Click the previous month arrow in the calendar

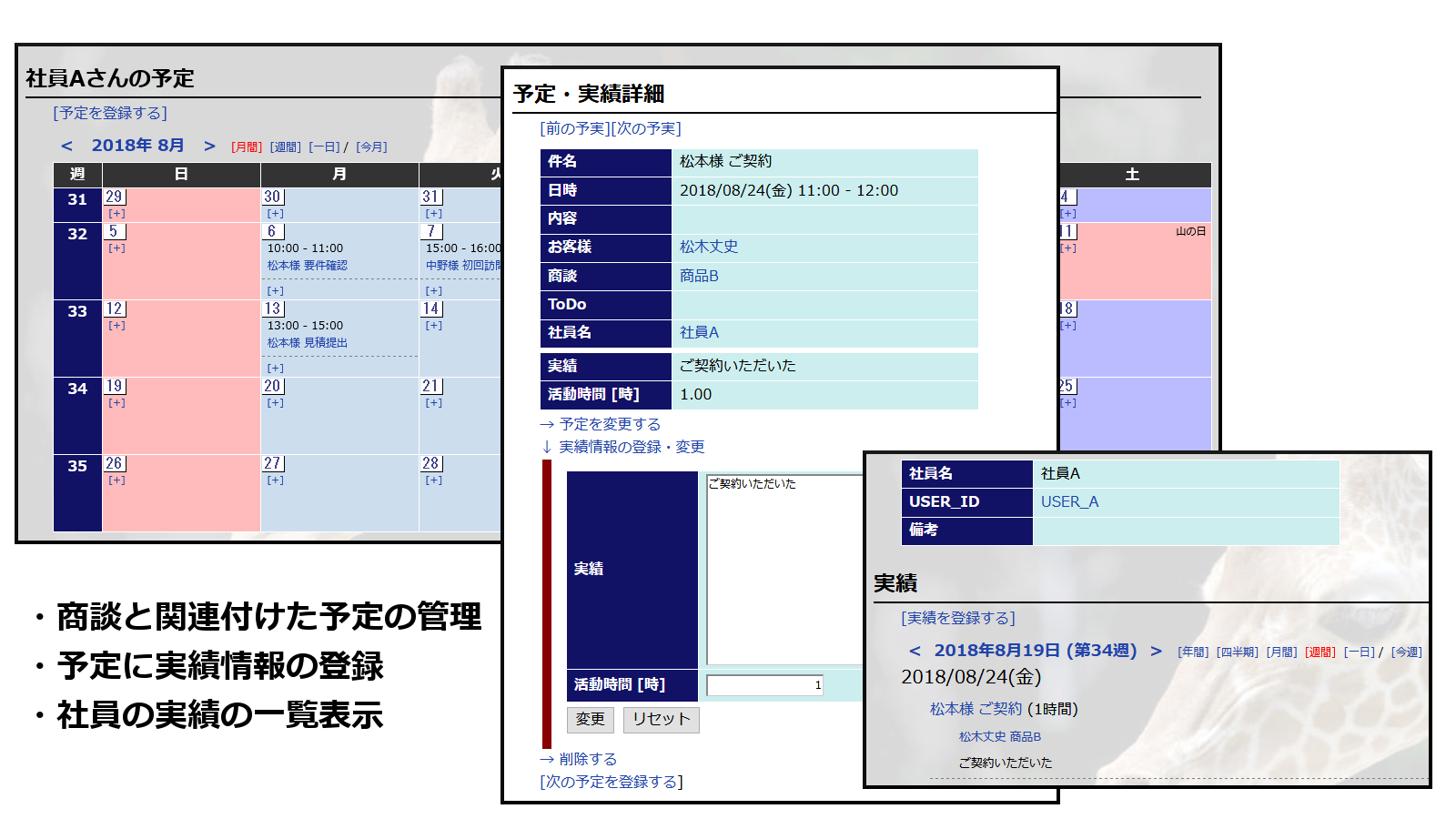coord(66,145)
